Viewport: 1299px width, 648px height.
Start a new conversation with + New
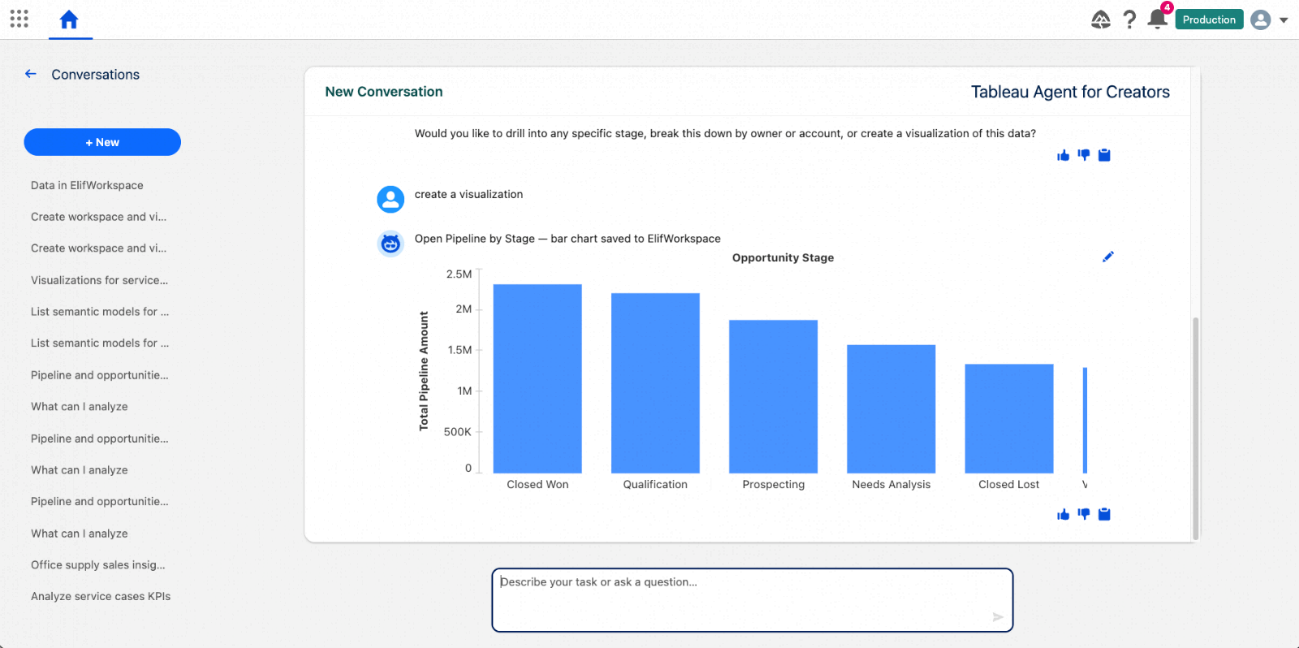click(102, 142)
